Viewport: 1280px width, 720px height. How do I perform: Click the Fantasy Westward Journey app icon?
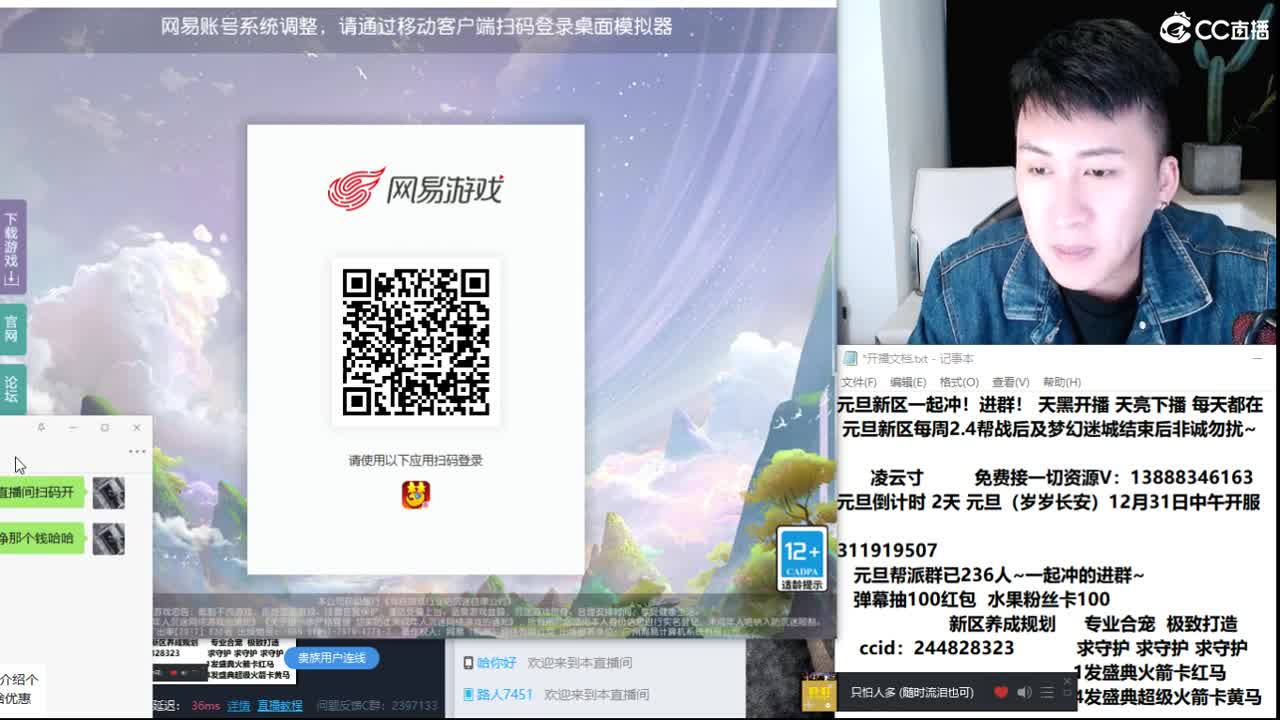point(416,493)
